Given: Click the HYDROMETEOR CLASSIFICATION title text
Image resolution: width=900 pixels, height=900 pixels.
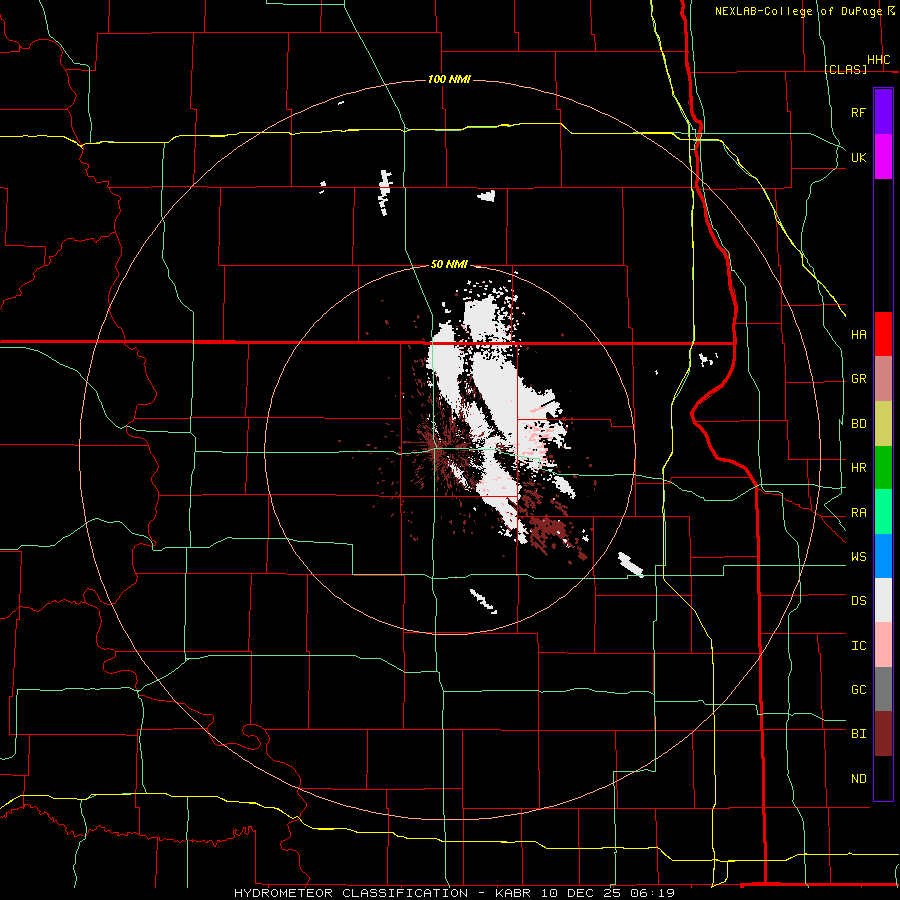Looking at the screenshot, I should pos(351,893).
